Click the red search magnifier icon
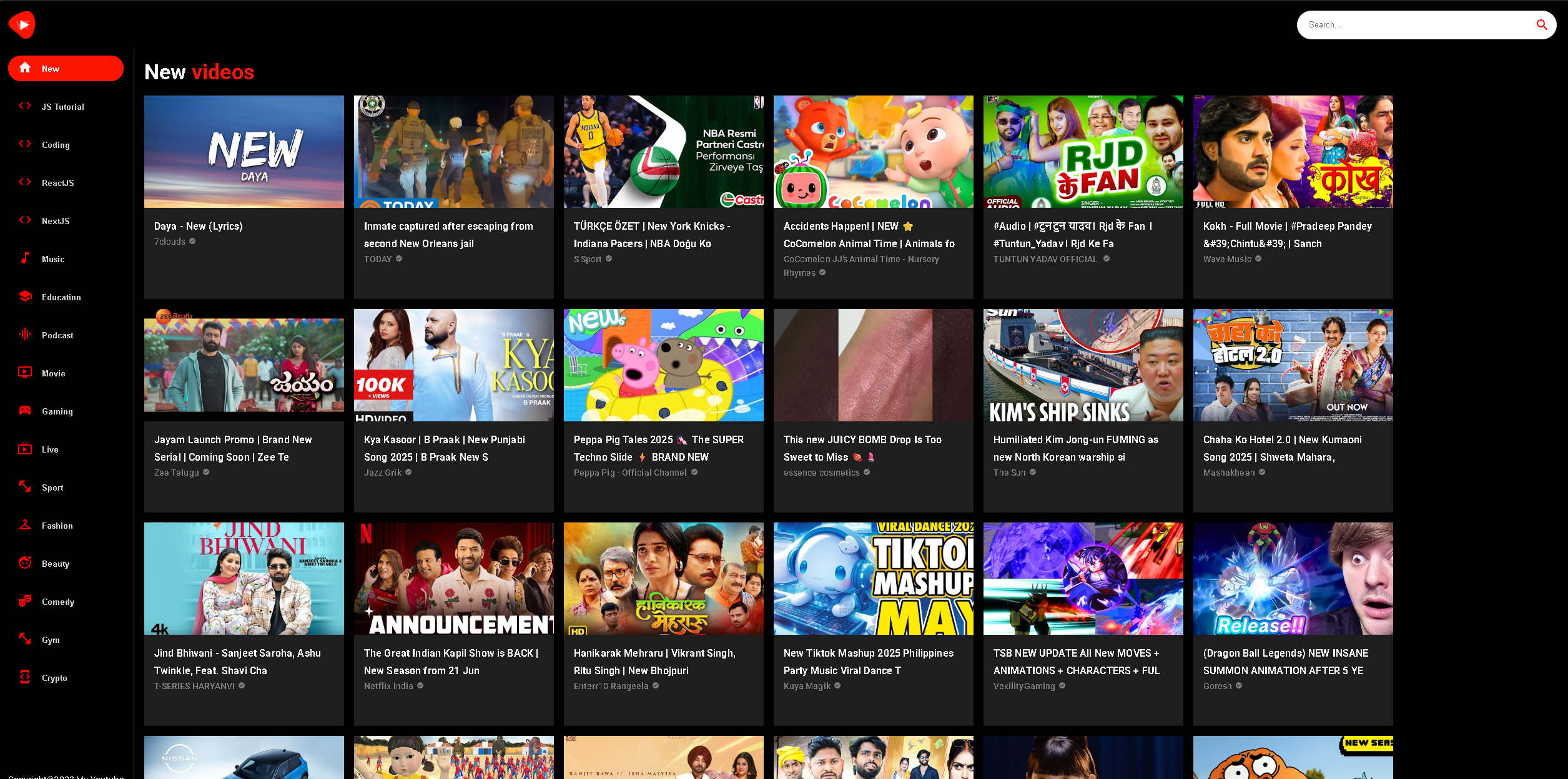The image size is (1568, 779). click(x=1541, y=25)
